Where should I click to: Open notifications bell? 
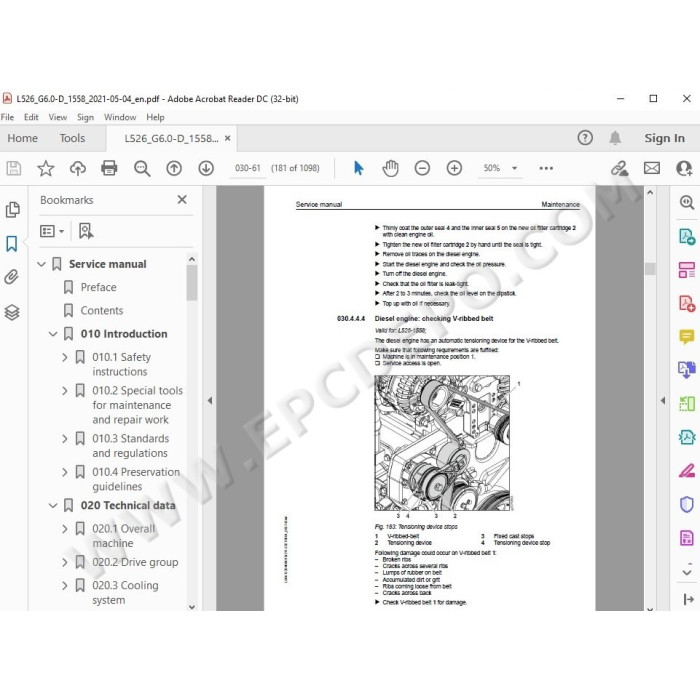click(615, 138)
